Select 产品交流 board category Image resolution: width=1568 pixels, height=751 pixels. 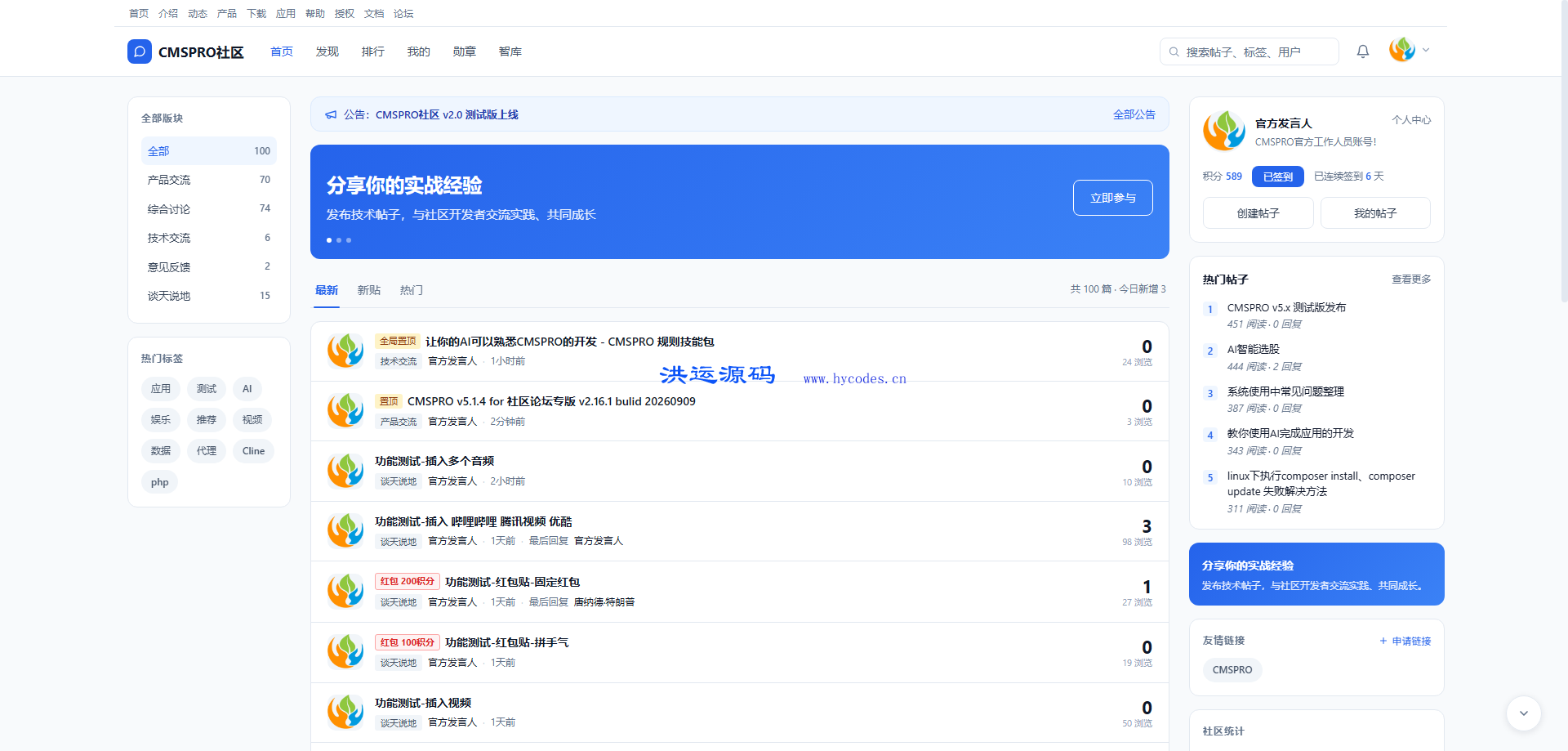209,180
